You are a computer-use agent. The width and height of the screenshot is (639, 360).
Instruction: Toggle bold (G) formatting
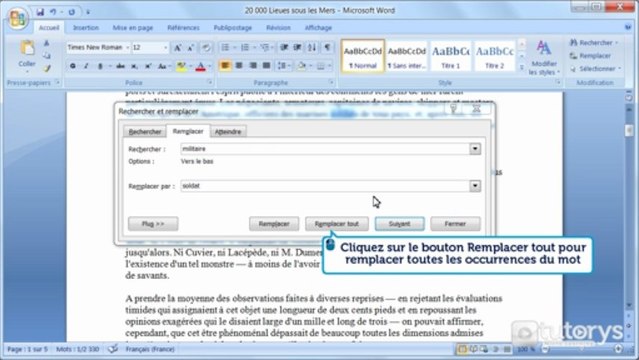coord(73,66)
